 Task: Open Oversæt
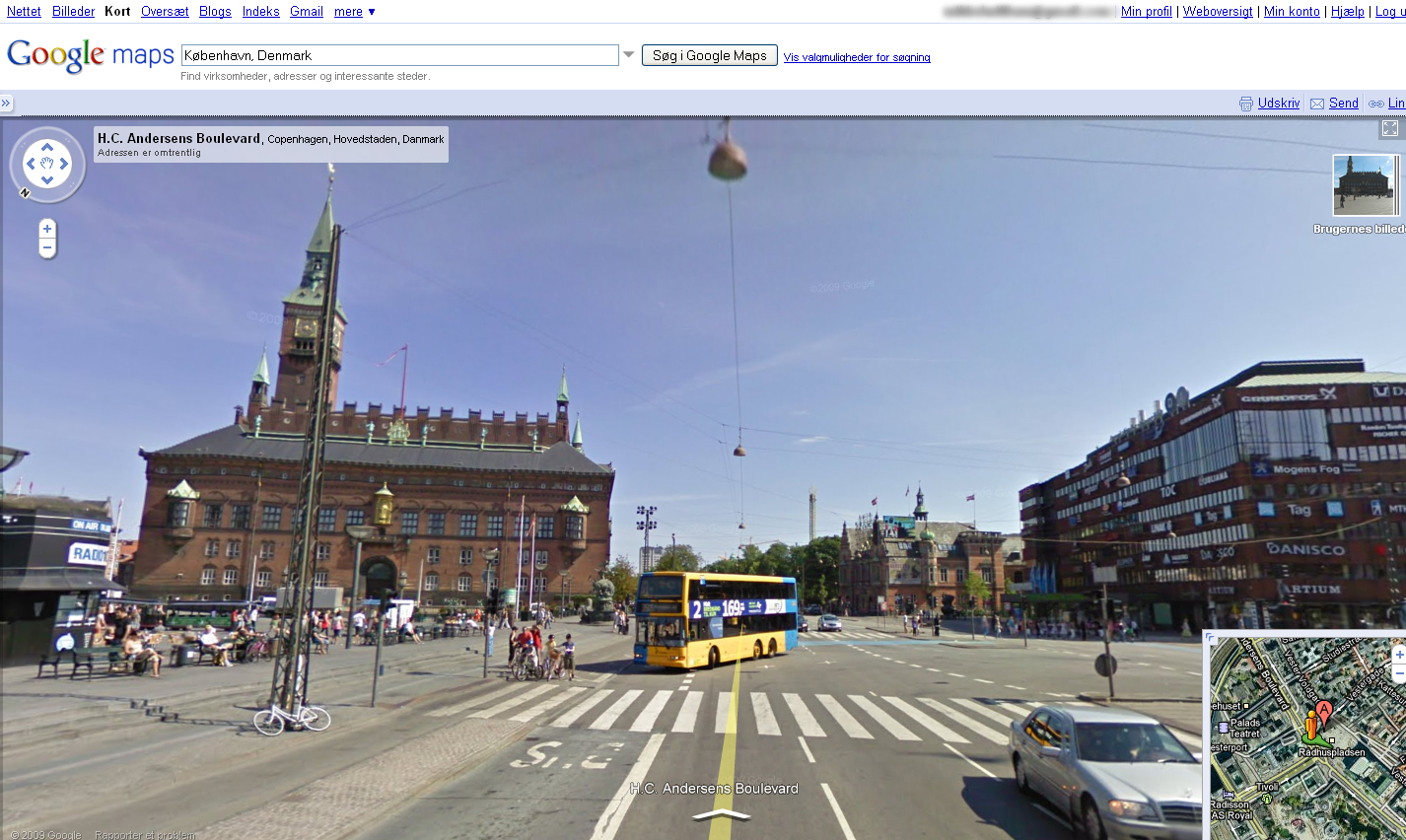pos(165,12)
